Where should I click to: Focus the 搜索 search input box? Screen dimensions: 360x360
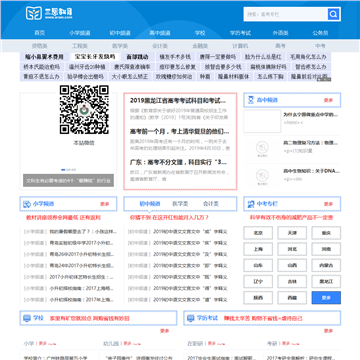pyautogui.click(x=285, y=14)
